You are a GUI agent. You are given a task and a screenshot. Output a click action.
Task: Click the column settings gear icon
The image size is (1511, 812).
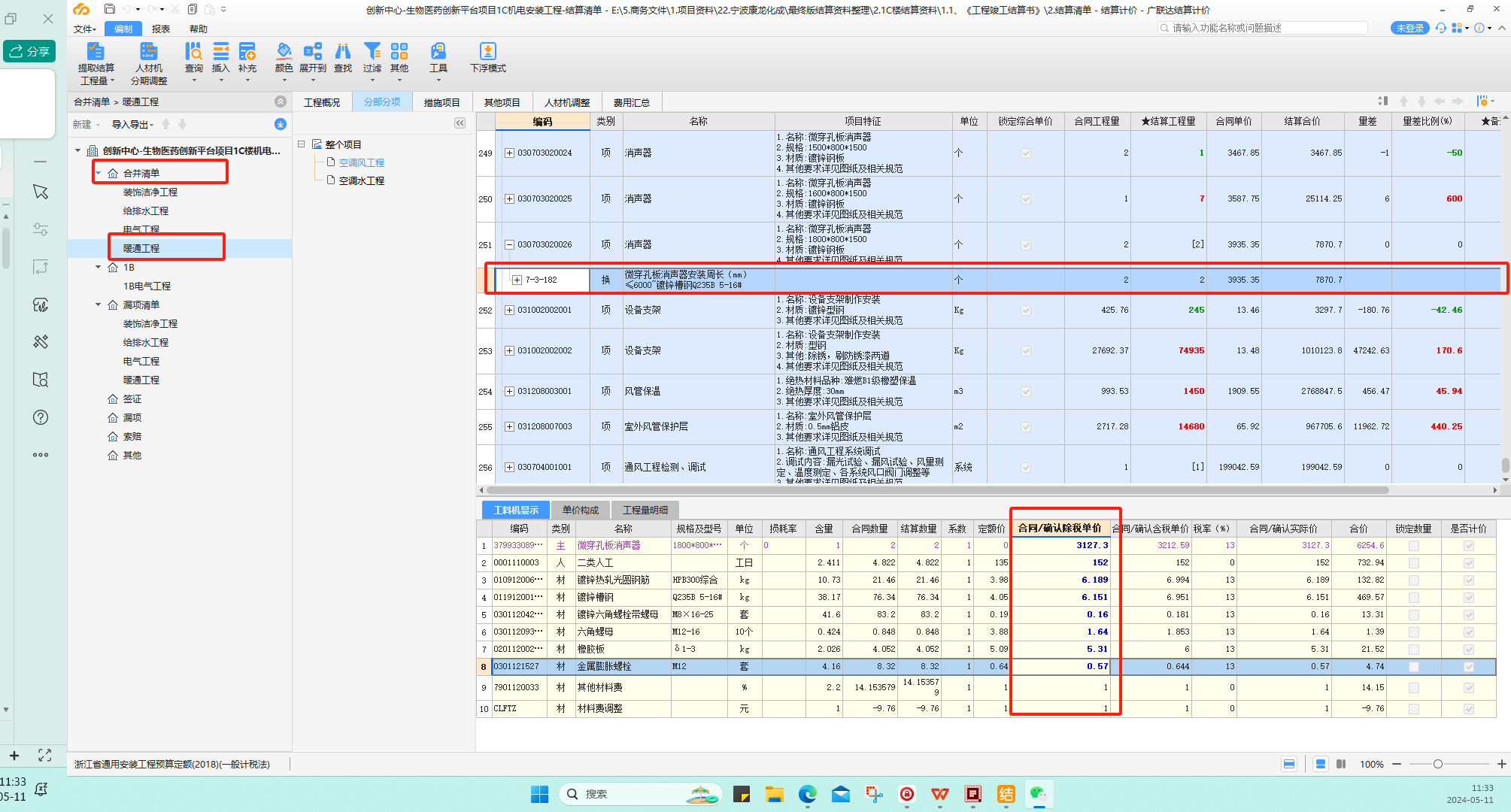[1482, 101]
